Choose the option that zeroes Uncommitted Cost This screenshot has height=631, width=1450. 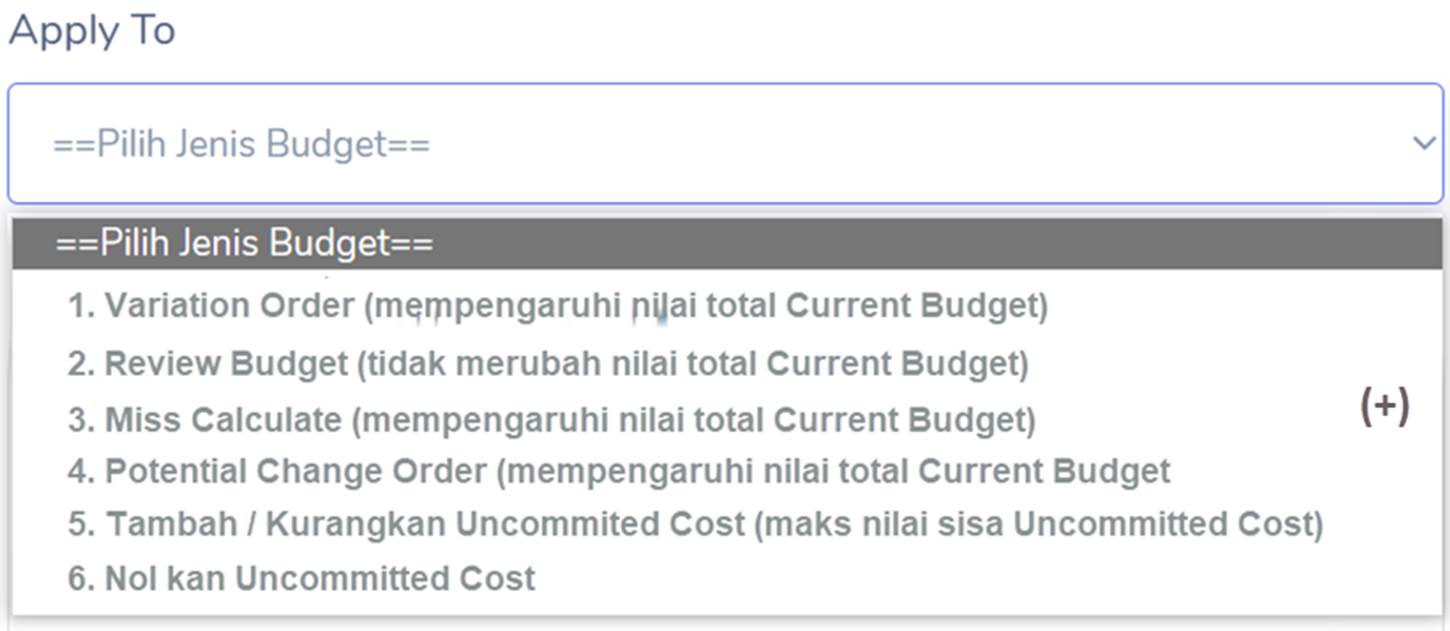coord(301,578)
